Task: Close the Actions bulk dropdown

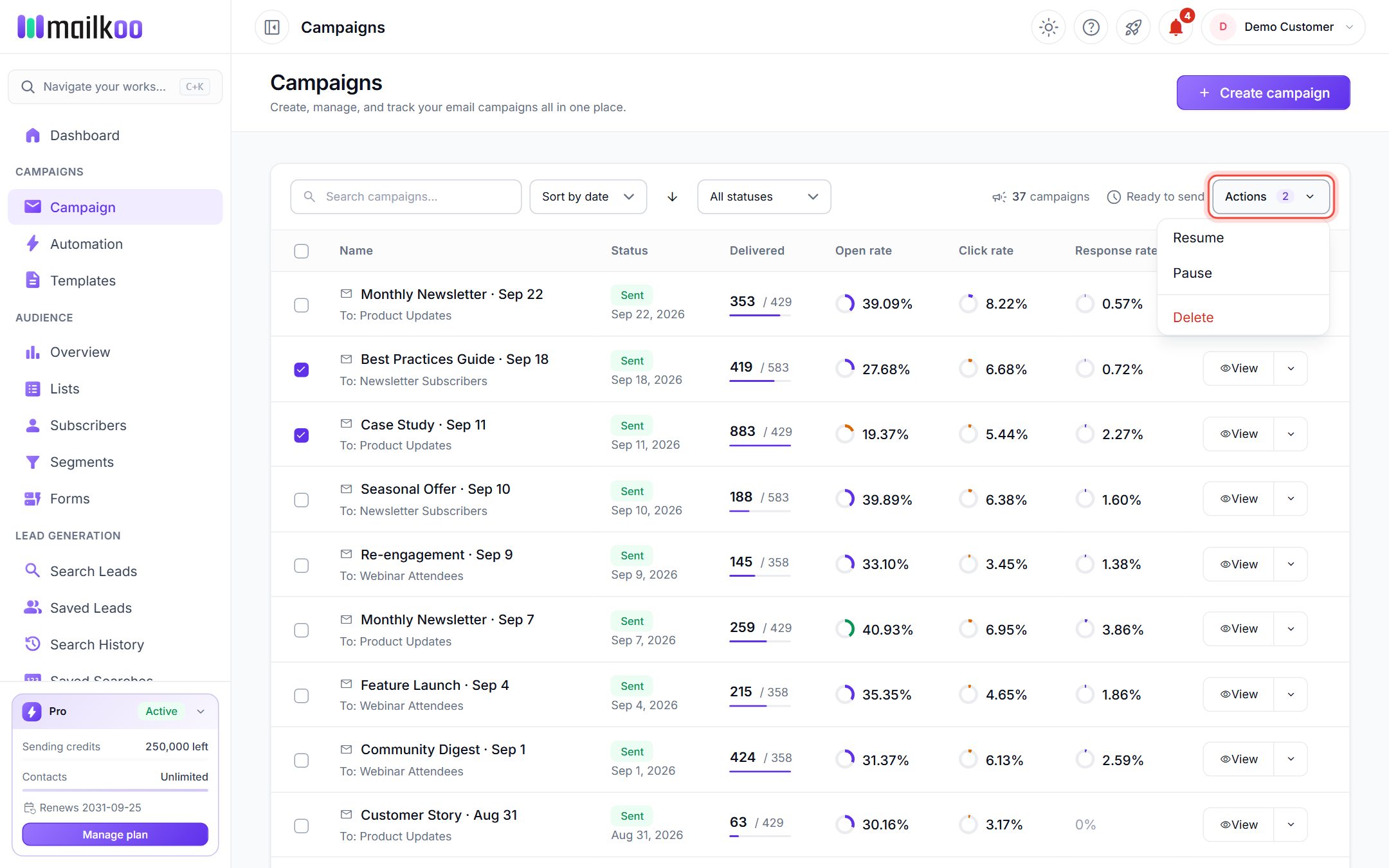Action: (1271, 197)
